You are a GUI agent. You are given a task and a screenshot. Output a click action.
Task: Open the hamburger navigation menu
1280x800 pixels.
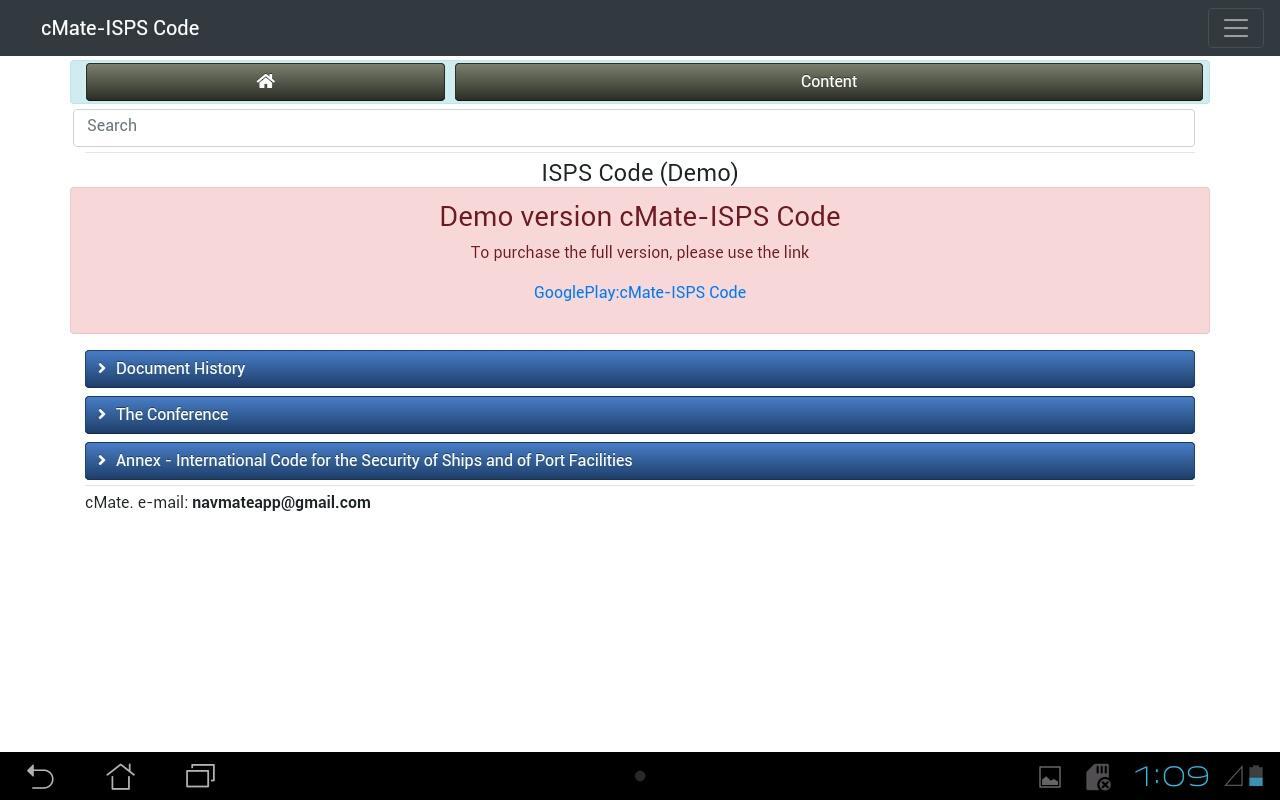coord(1235,28)
